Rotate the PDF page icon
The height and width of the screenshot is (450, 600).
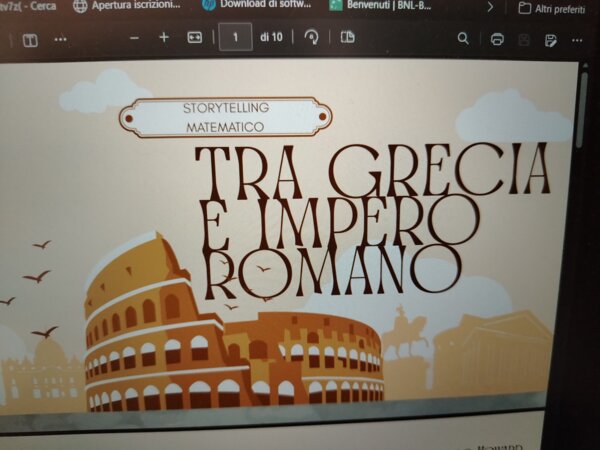(x=311, y=38)
